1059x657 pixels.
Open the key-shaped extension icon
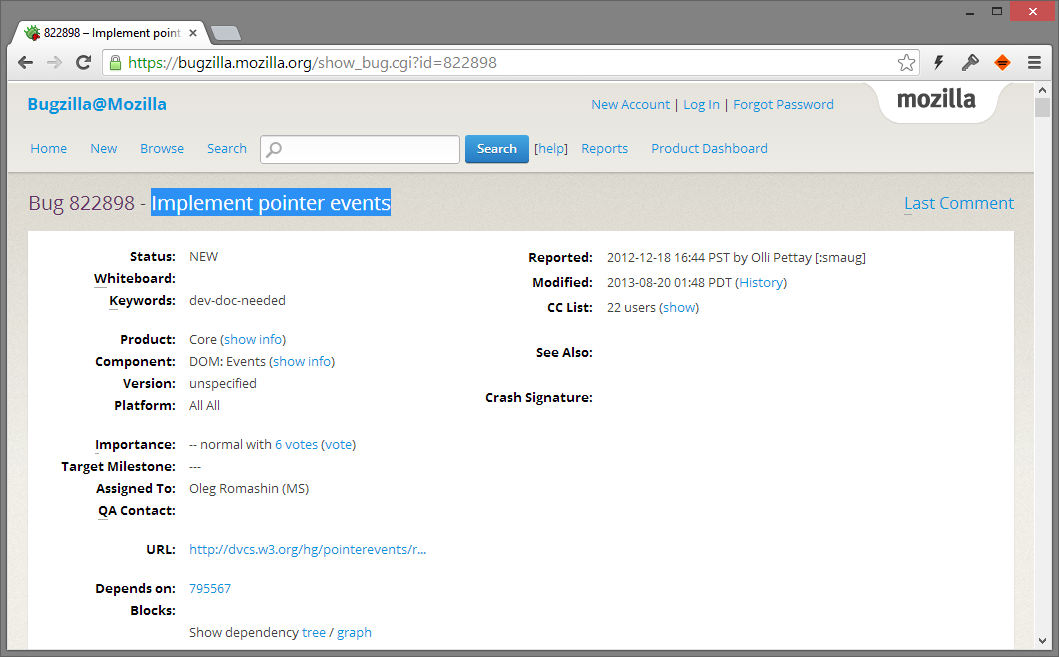(970, 63)
